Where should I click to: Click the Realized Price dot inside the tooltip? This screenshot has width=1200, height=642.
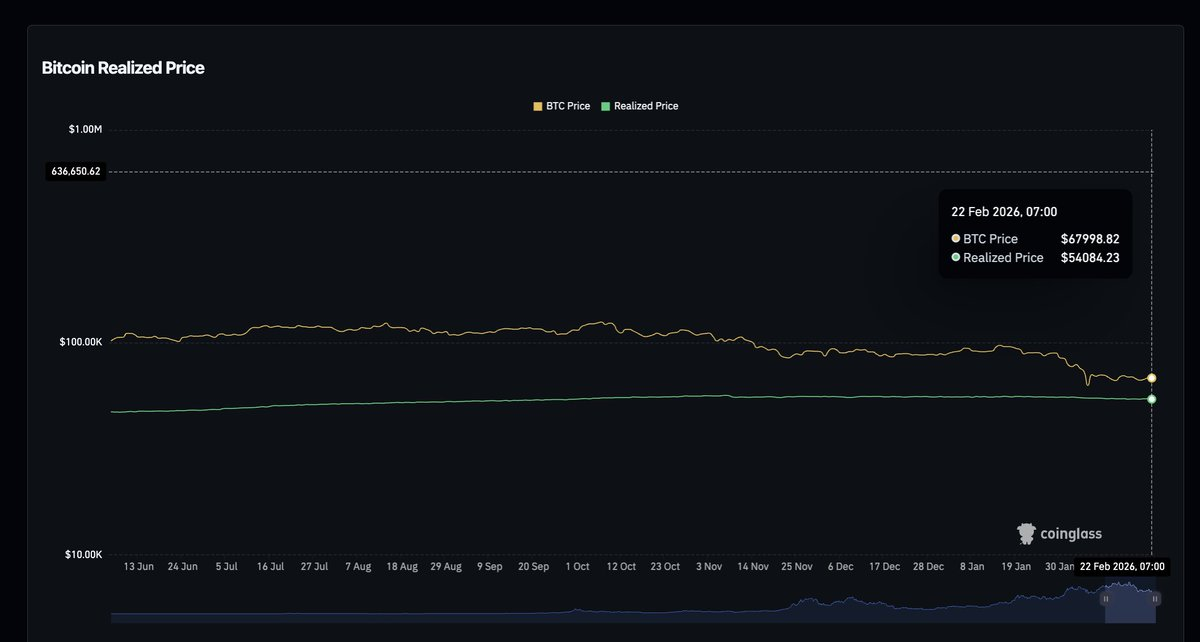pos(956,258)
